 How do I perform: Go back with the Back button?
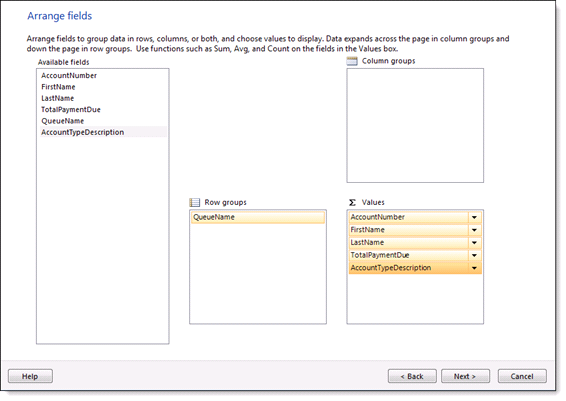(x=412, y=376)
